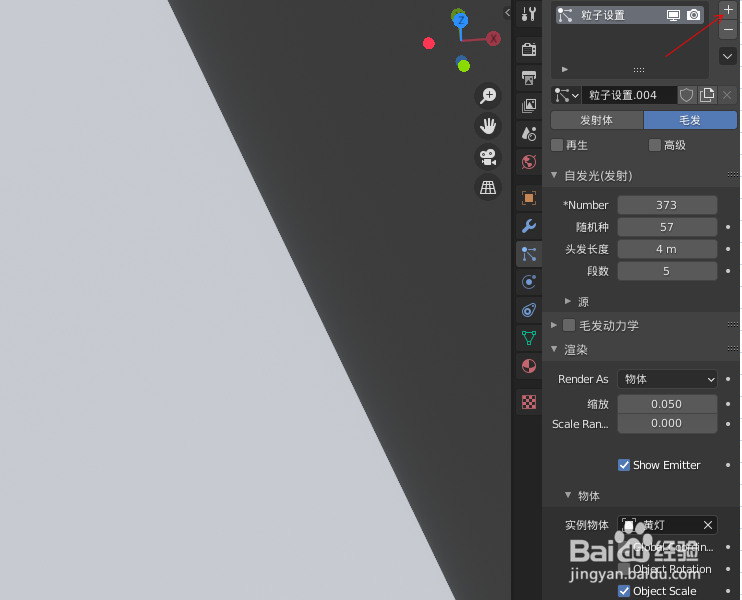Collapse the 渲染 panel

(x=554, y=349)
